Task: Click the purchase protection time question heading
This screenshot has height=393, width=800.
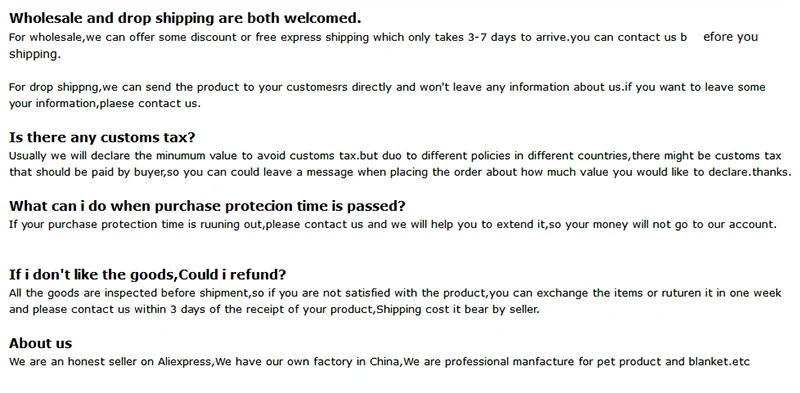Action: click(207, 206)
